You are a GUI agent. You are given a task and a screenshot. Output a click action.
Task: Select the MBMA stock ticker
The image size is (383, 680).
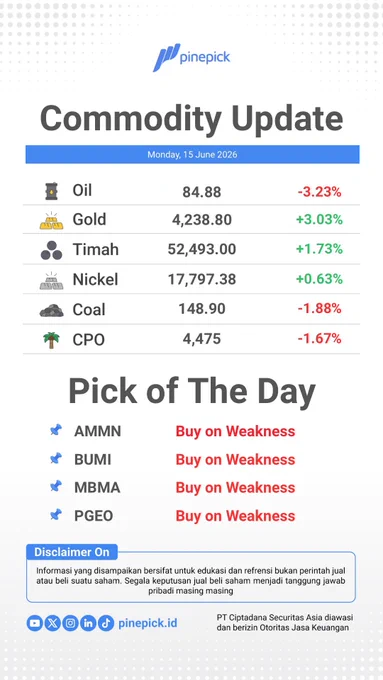[x=97, y=487]
